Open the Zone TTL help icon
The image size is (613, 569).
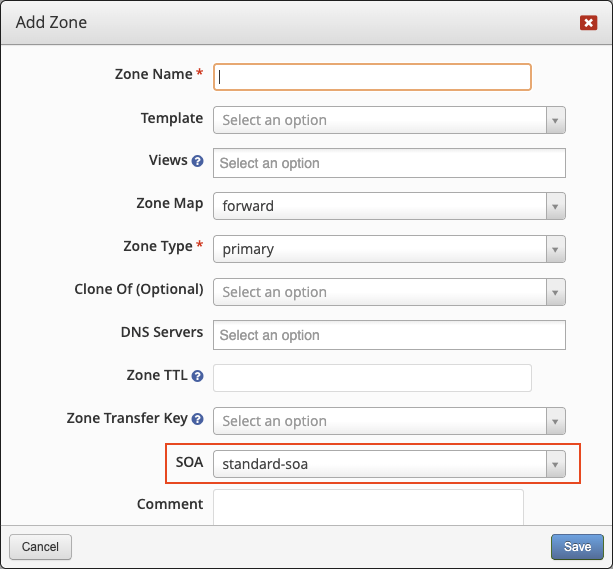pos(197,376)
